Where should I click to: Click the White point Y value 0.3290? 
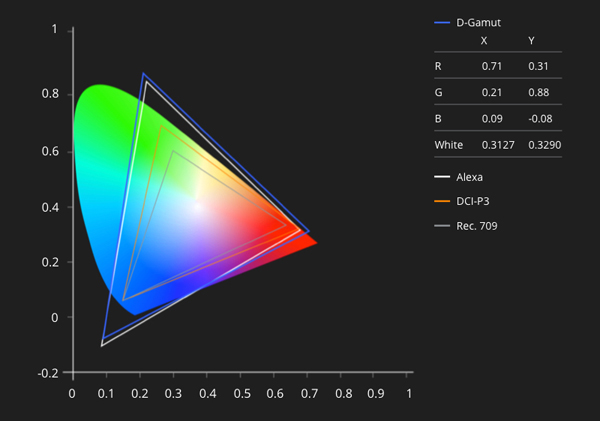click(543, 145)
